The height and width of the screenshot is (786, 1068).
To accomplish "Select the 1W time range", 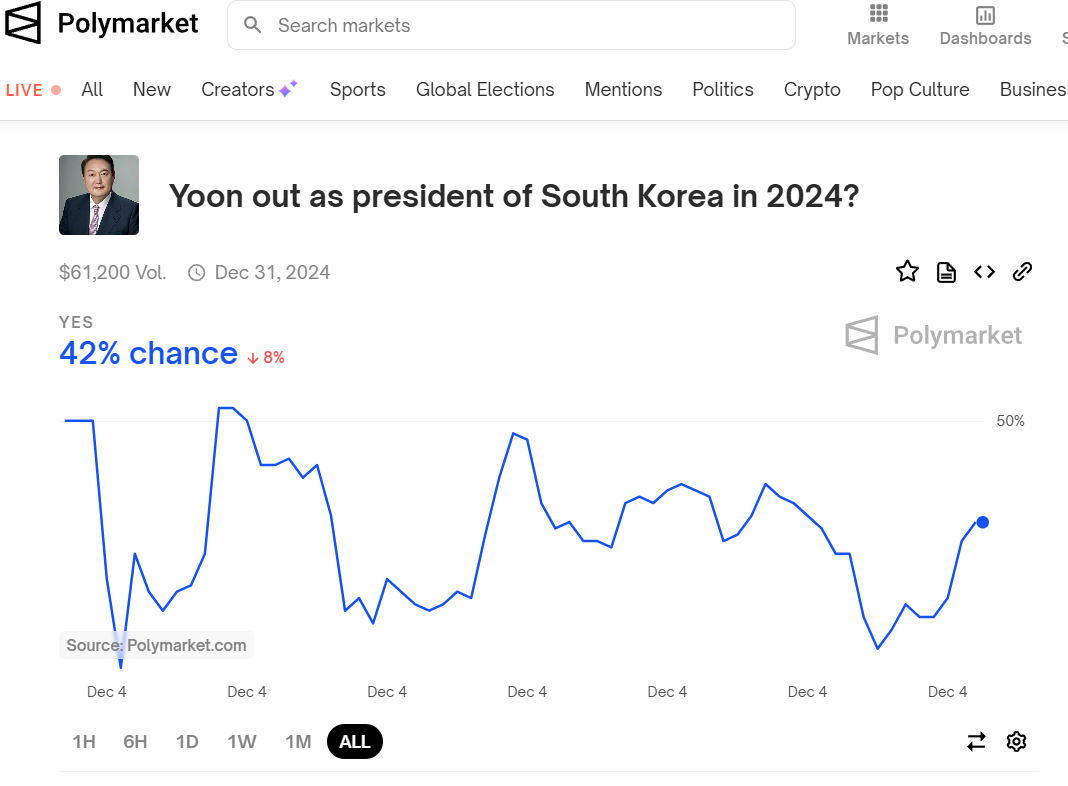I will (241, 741).
